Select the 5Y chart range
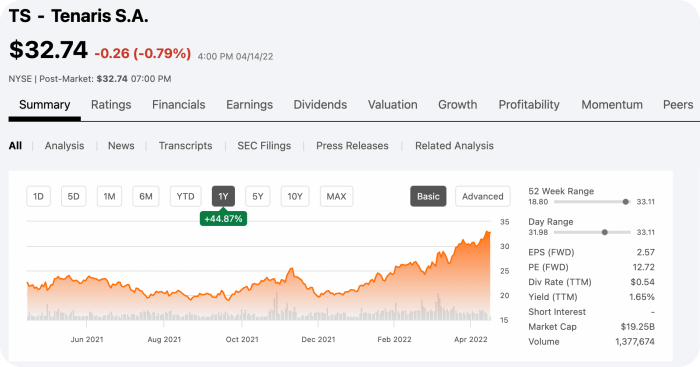Viewport: 700px width, 367px height. (x=258, y=196)
